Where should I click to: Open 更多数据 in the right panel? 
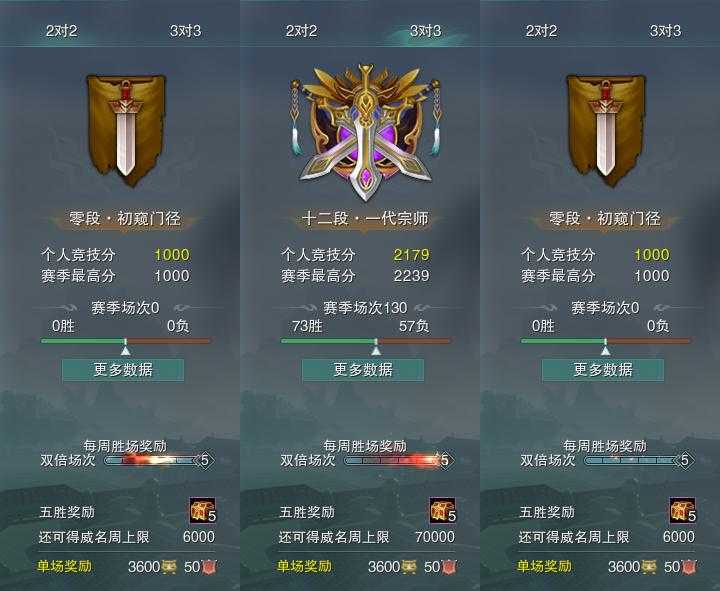(603, 370)
